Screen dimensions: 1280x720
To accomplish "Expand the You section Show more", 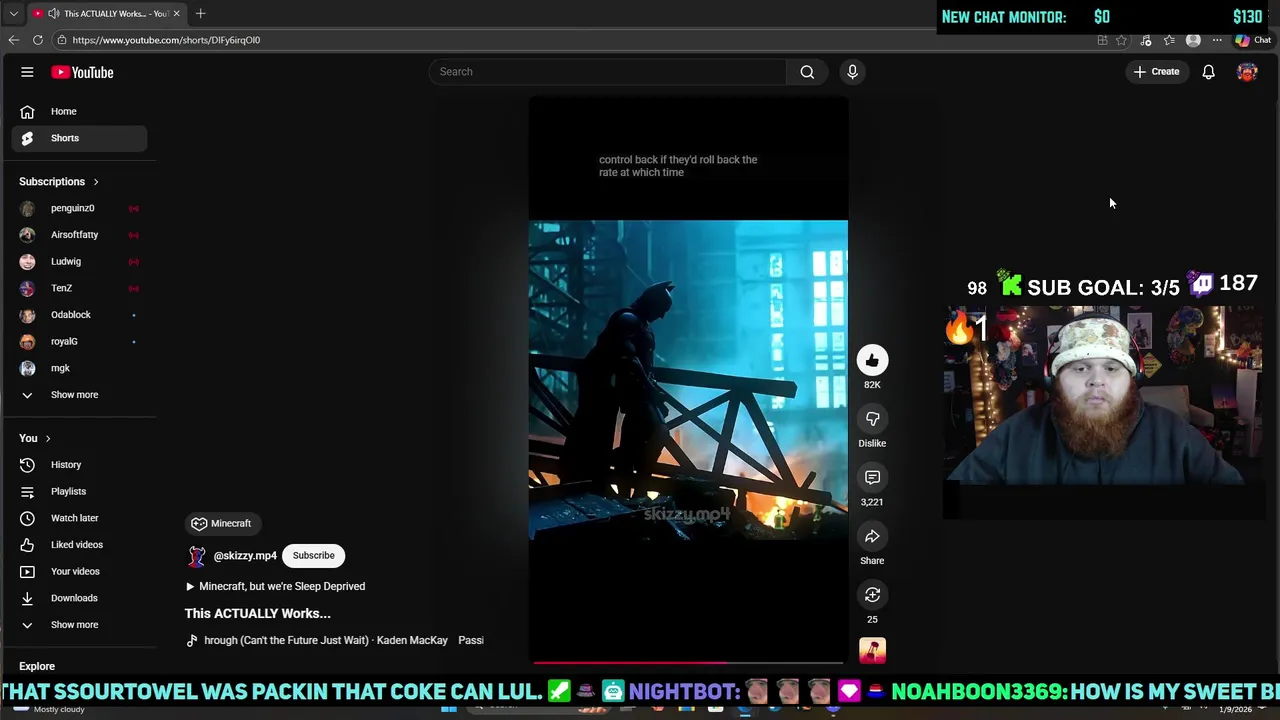I will [79, 625].
